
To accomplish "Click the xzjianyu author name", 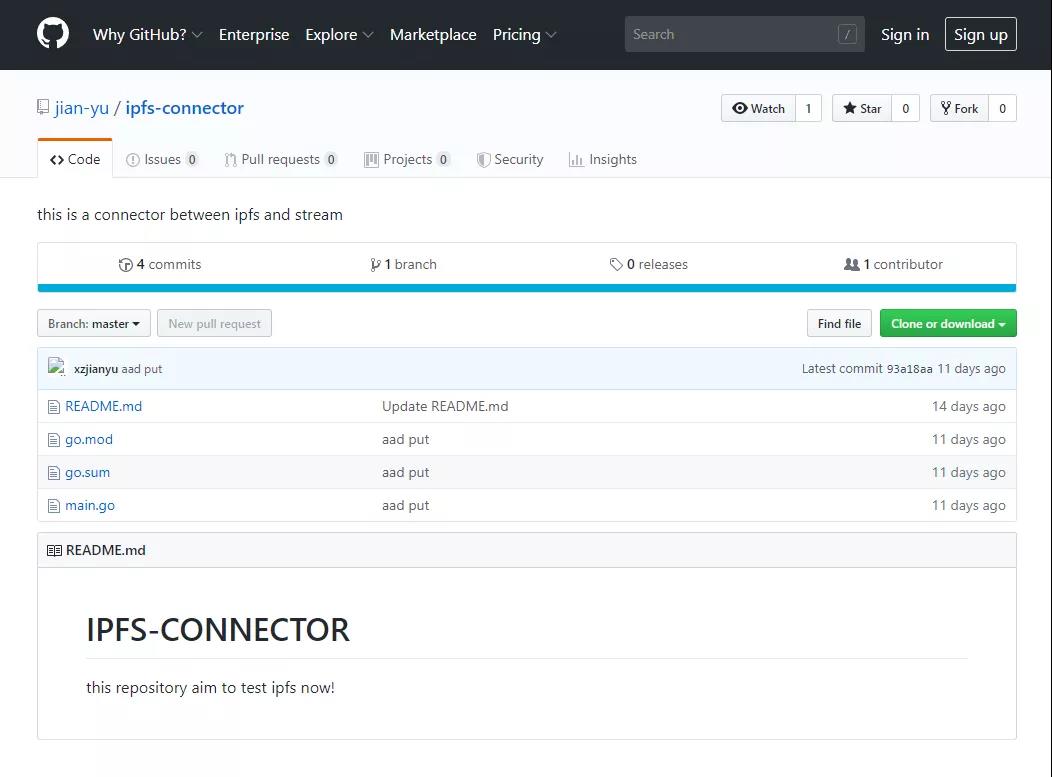I will tap(96, 369).
